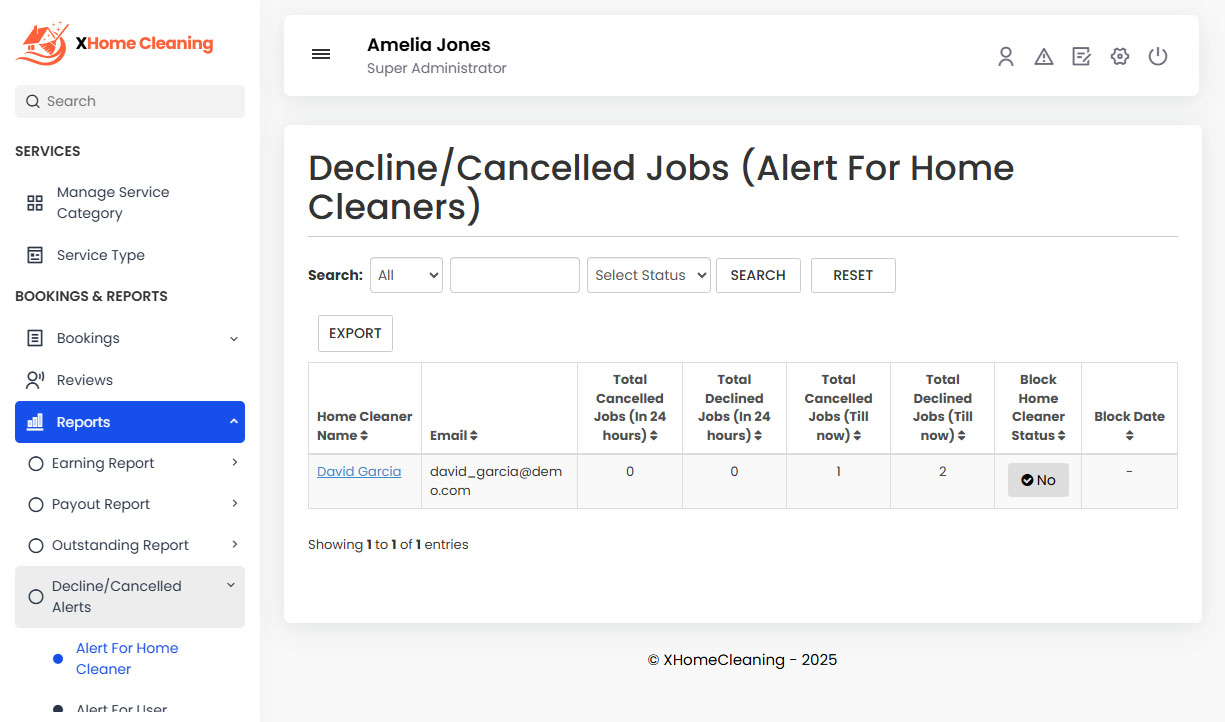Open the Alert For Home Cleaner menu item

pos(127,658)
